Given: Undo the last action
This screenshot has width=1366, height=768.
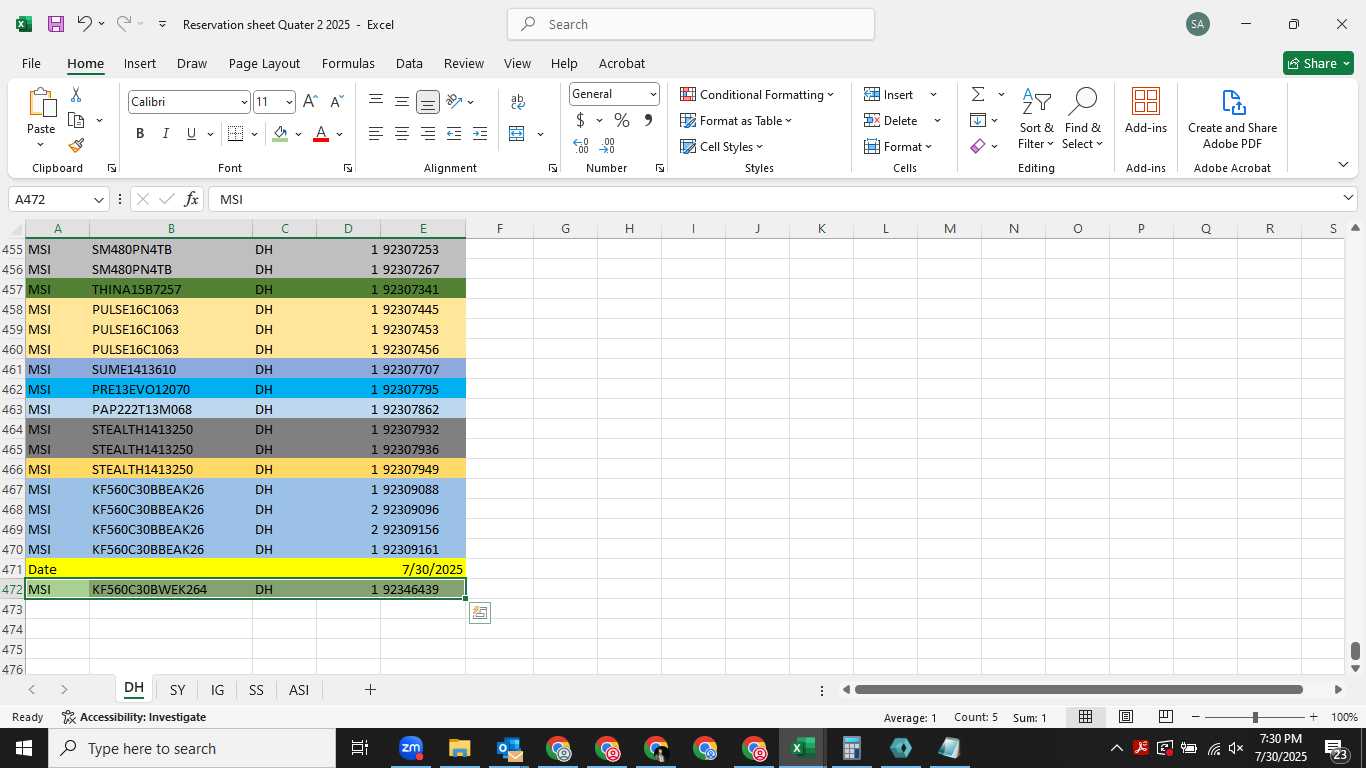Looking at the screenshot, I should 84,24.
